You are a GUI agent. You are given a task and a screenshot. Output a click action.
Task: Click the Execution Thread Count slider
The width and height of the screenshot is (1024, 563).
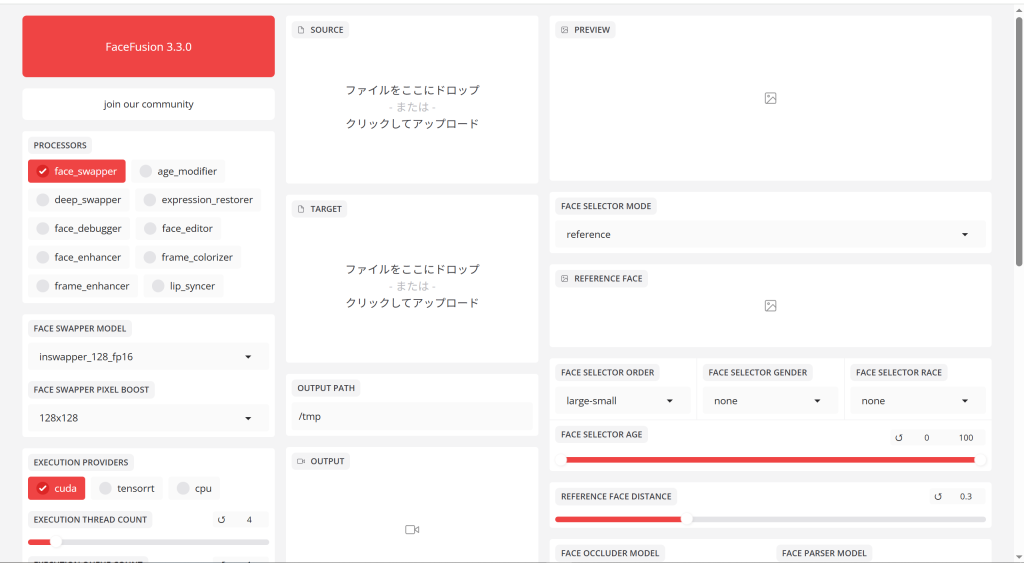[x=148, y=542]
